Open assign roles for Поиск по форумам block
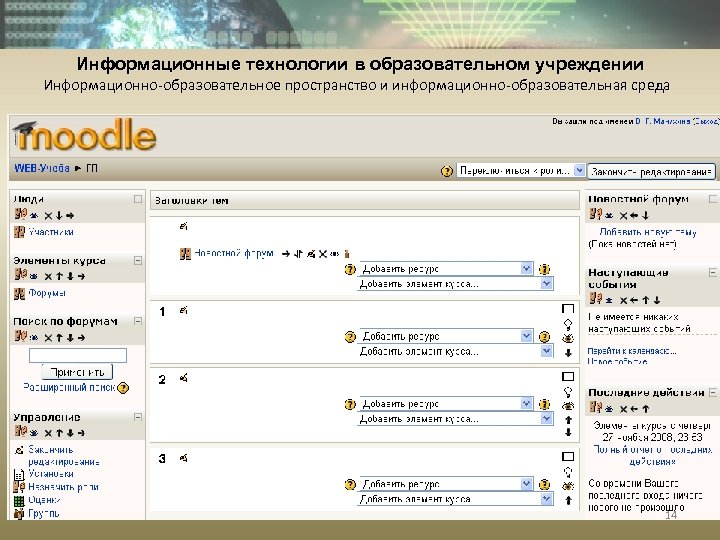Screen dimensions: 720x540 tap(21, 336)
